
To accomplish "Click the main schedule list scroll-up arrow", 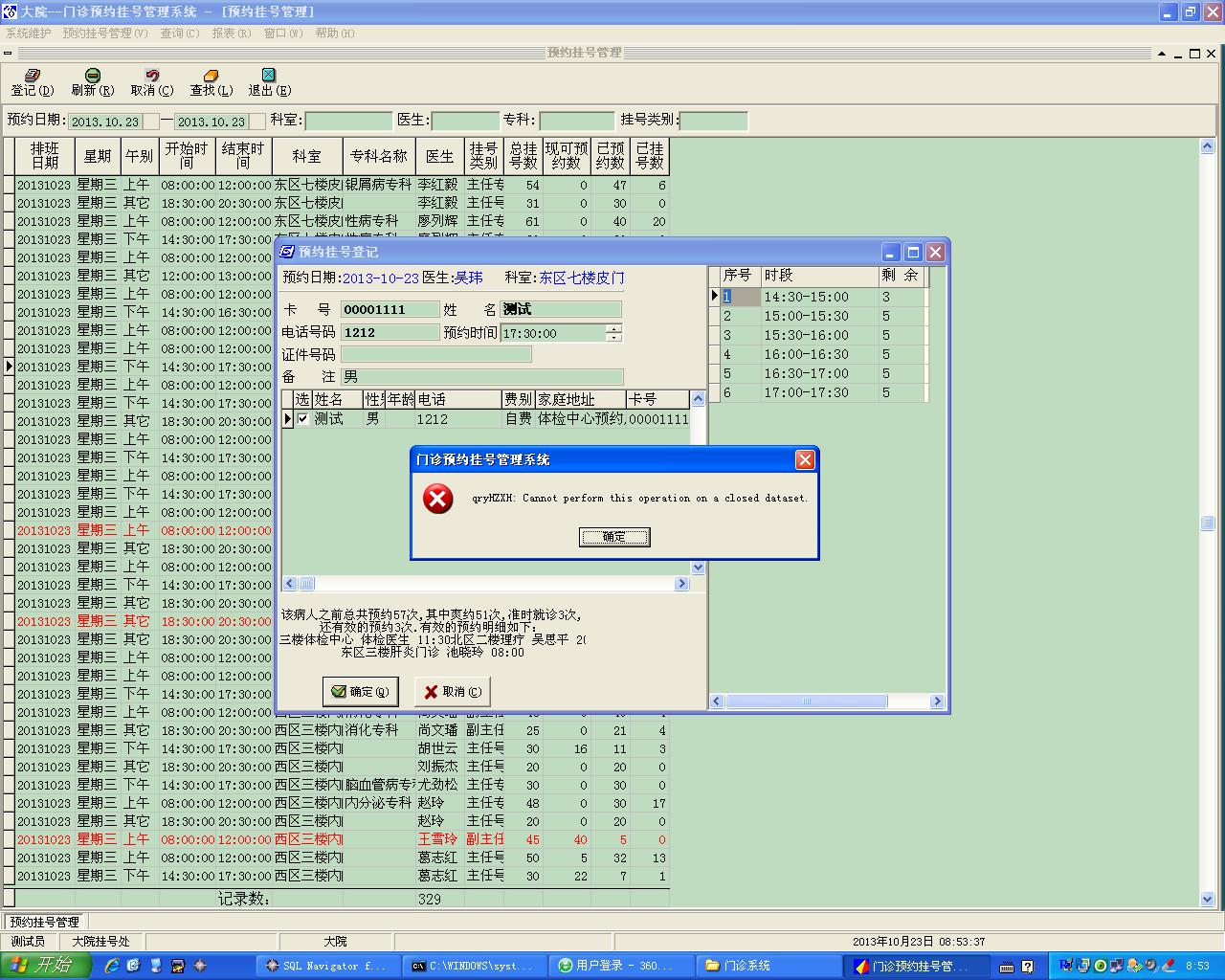I will tap(1207, 146).
